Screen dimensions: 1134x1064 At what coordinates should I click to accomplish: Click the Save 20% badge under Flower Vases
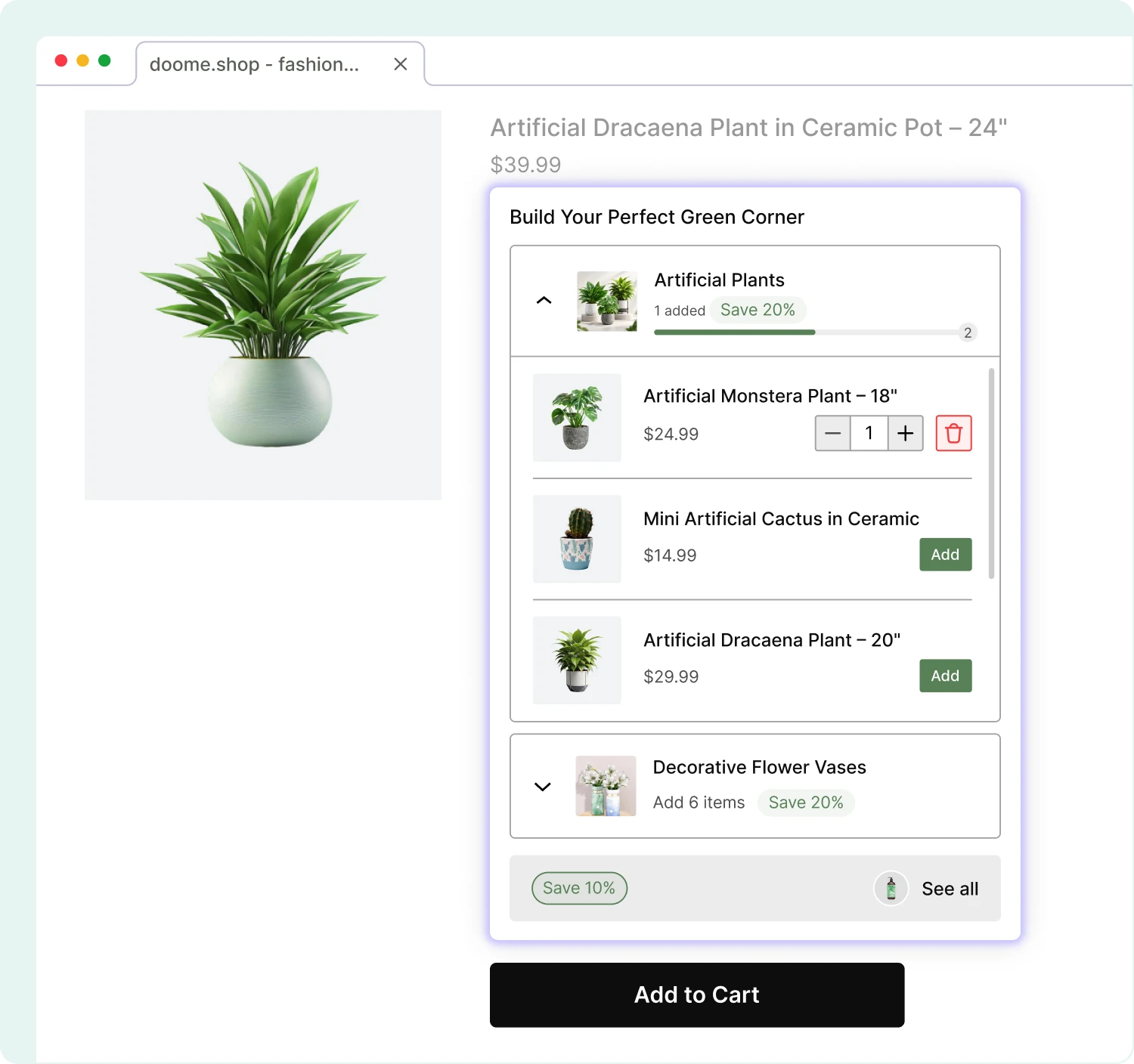pos(806,803)
